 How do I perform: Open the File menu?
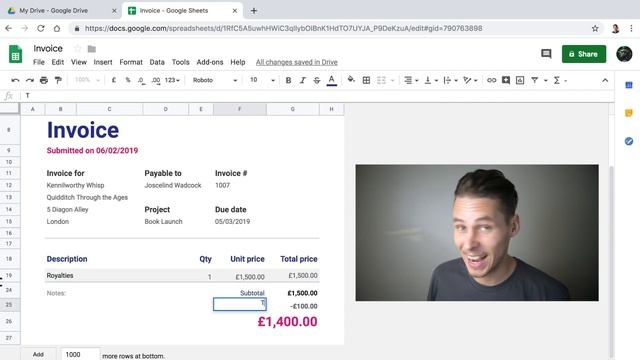click(x=39, y=62)
